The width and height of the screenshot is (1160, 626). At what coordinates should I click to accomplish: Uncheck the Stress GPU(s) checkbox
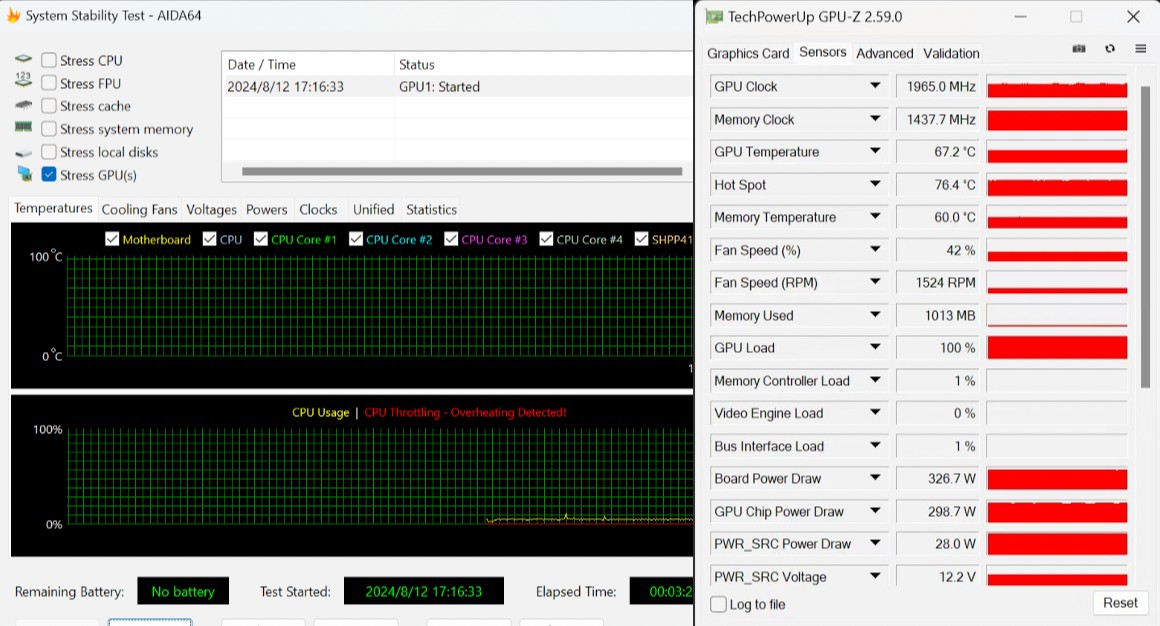(49, 175)
